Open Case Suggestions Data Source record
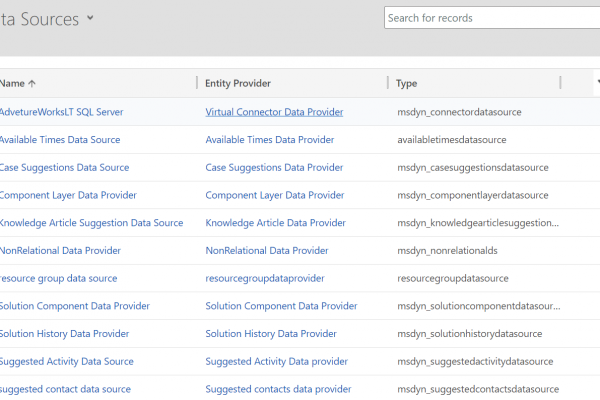This screenshot has height=400, width=600. (x=64, y=168)
